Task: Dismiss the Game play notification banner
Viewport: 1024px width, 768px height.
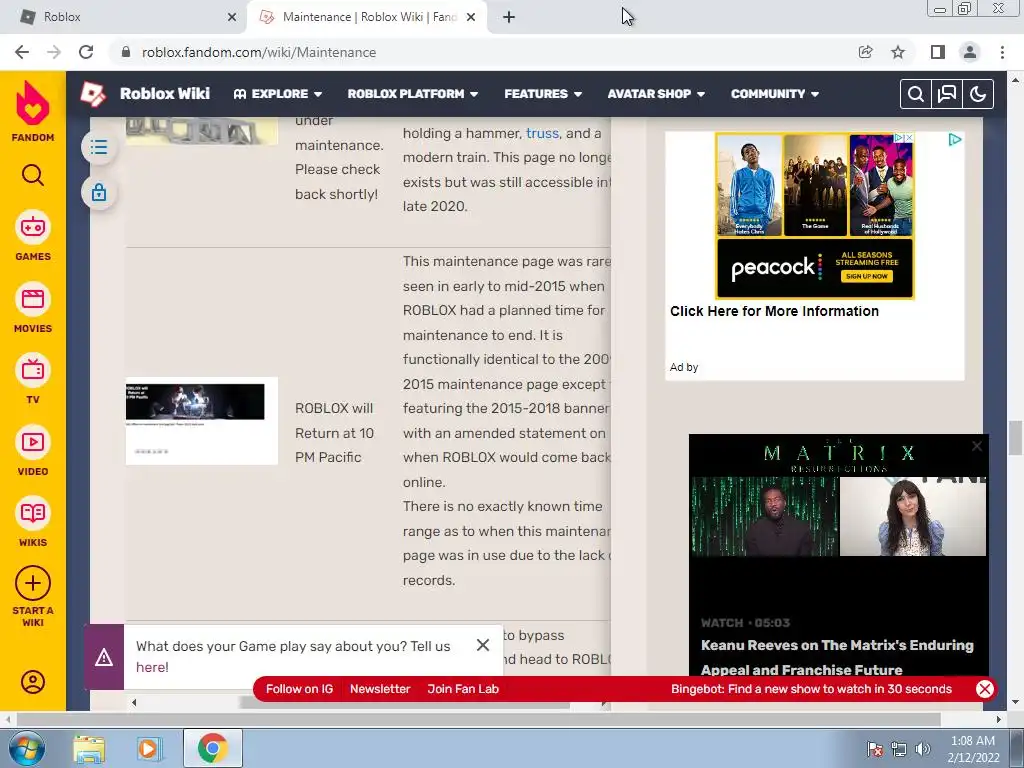Action: [483, 645]
